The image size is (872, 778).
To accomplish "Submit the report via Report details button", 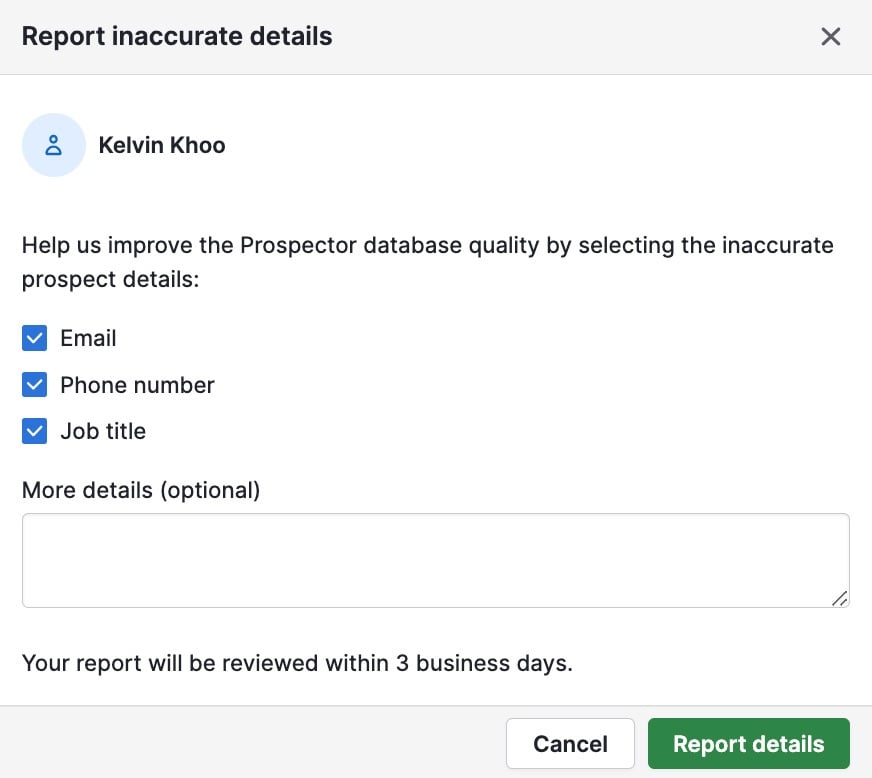I will coord(748,743).
